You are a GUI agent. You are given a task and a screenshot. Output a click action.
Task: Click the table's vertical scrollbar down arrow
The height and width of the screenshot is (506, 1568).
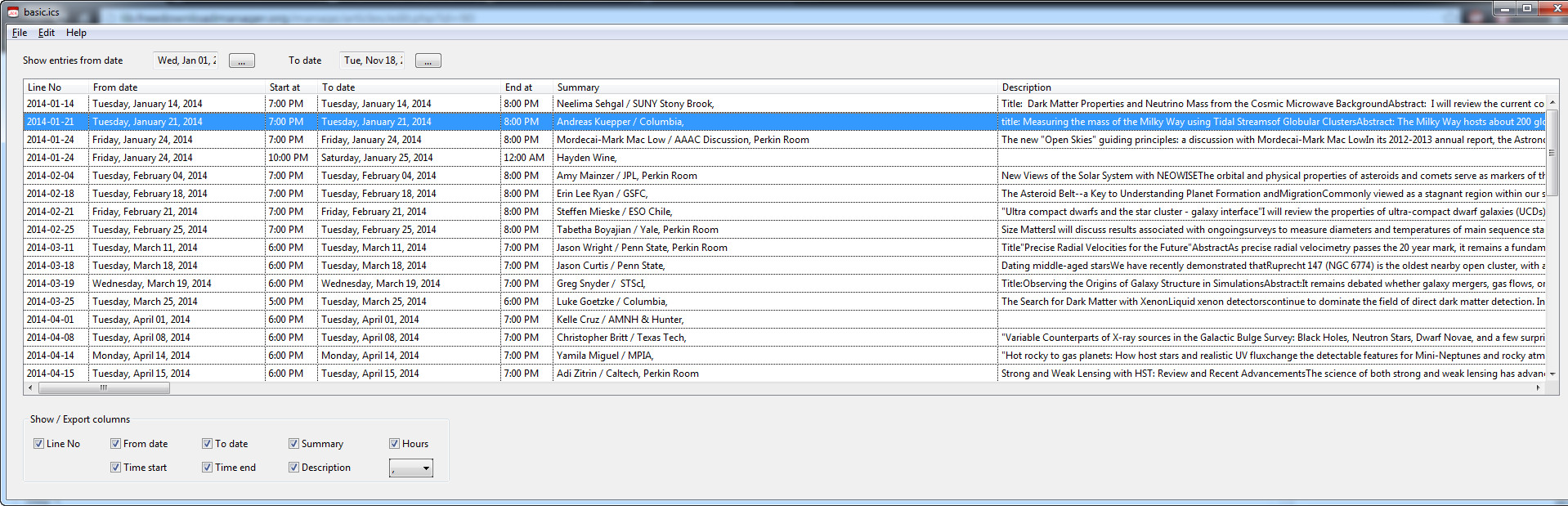point(1552,374)
